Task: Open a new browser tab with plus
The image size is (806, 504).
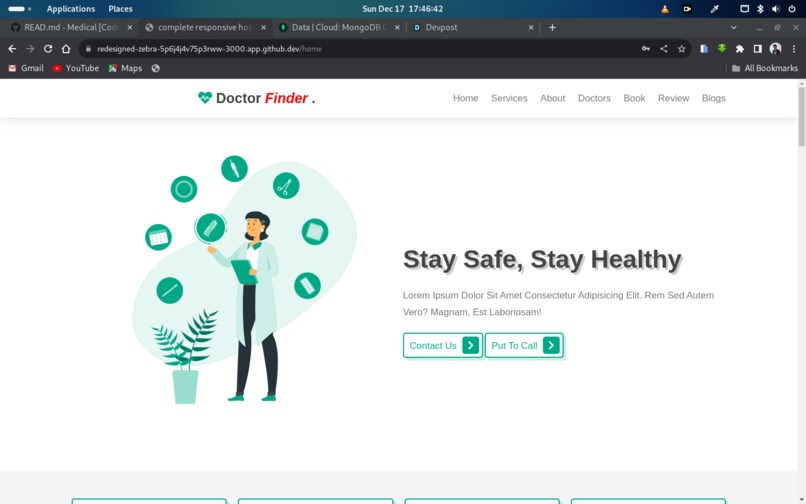Action: pos(552,27)
